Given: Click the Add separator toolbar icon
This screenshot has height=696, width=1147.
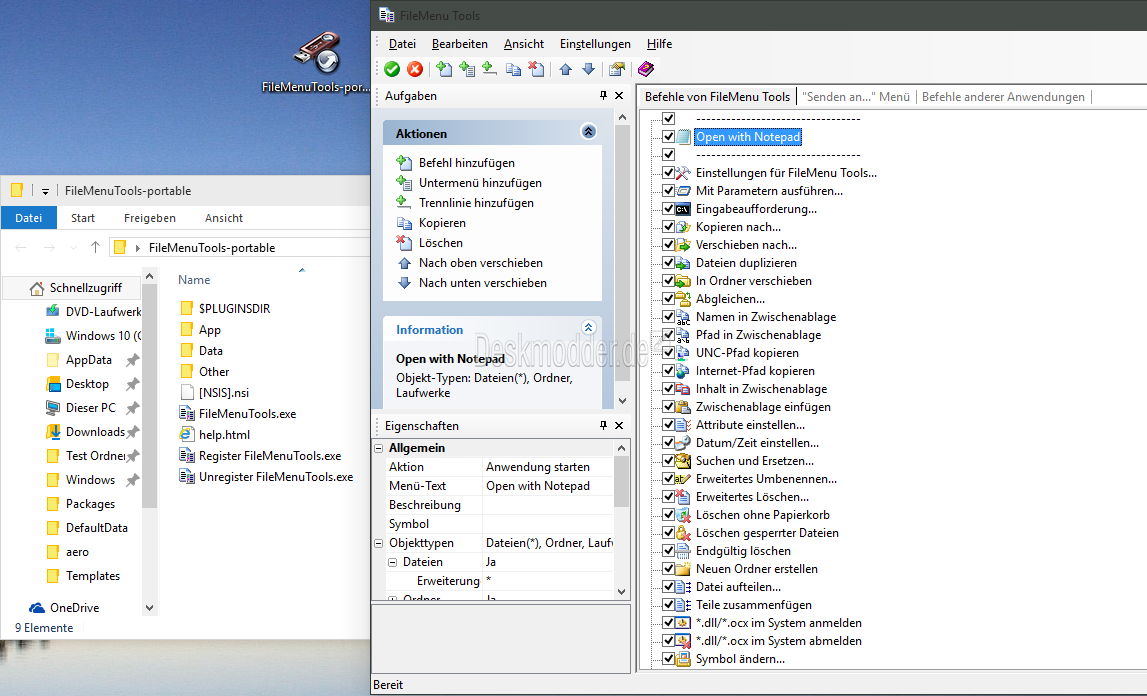Looking at the screenshot, I should [x=489, y=69].
